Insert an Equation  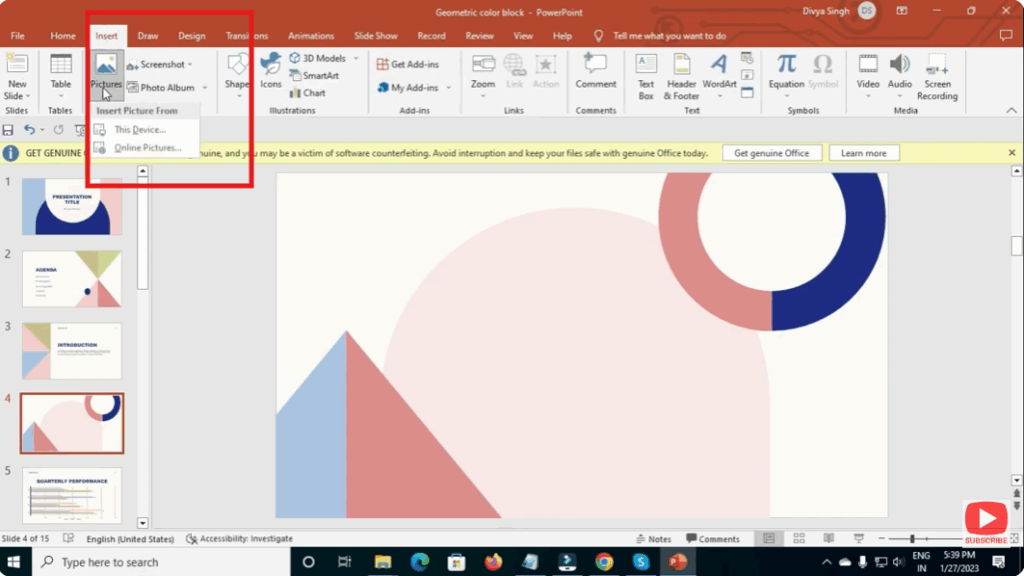pos(786,70)
